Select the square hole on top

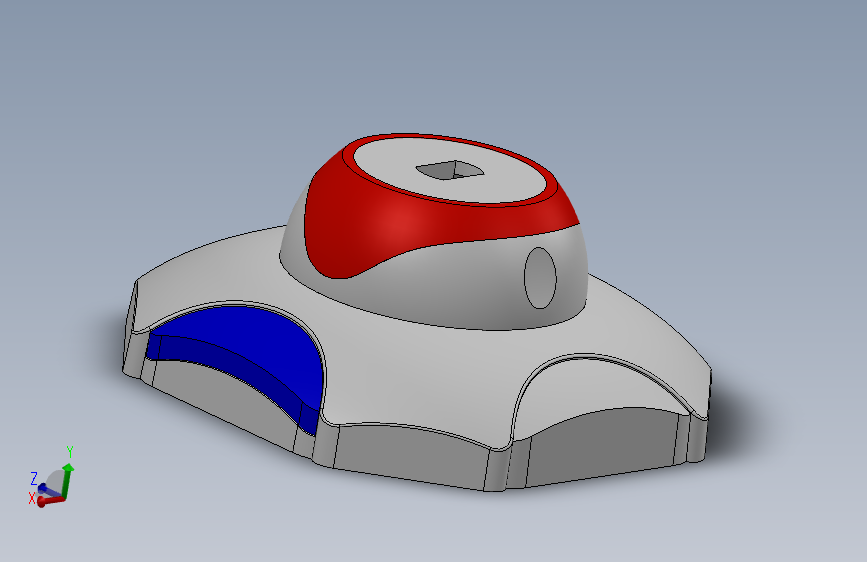[450, 170]
